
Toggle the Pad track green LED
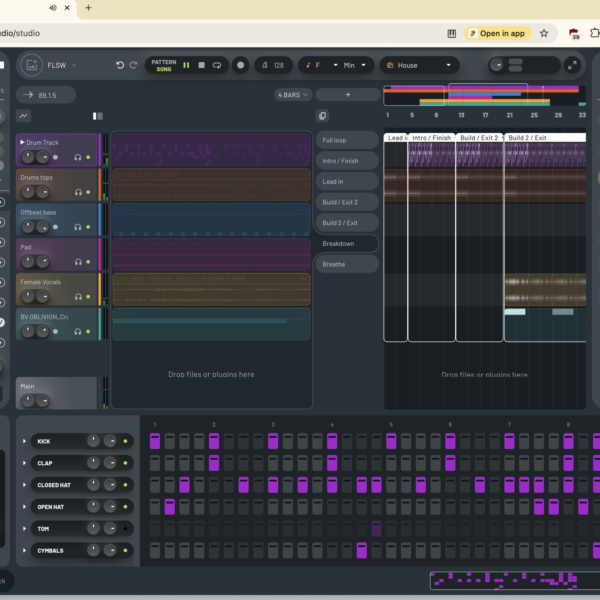88,263
